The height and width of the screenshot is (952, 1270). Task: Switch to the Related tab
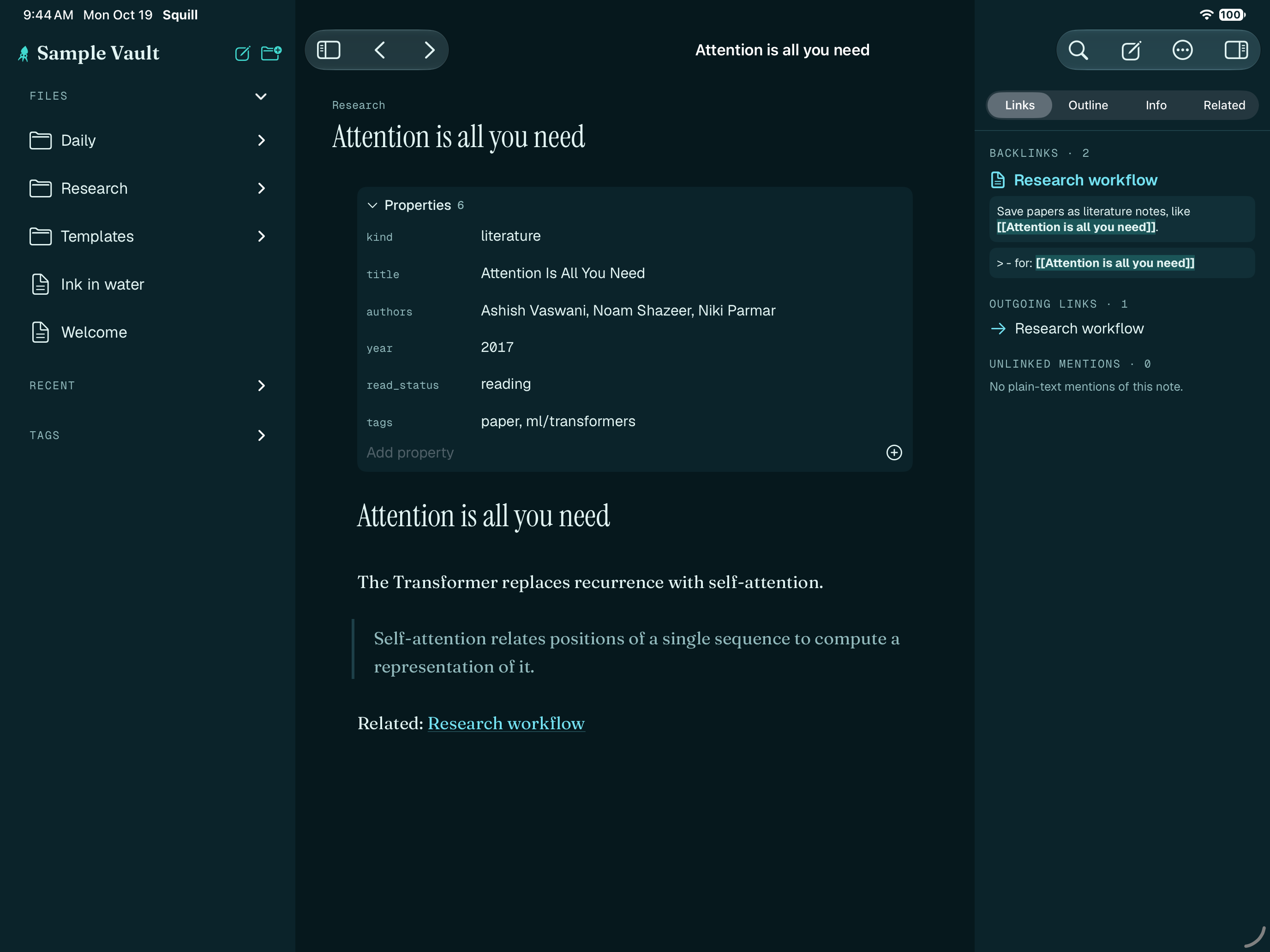click(x=1224, y=106)
